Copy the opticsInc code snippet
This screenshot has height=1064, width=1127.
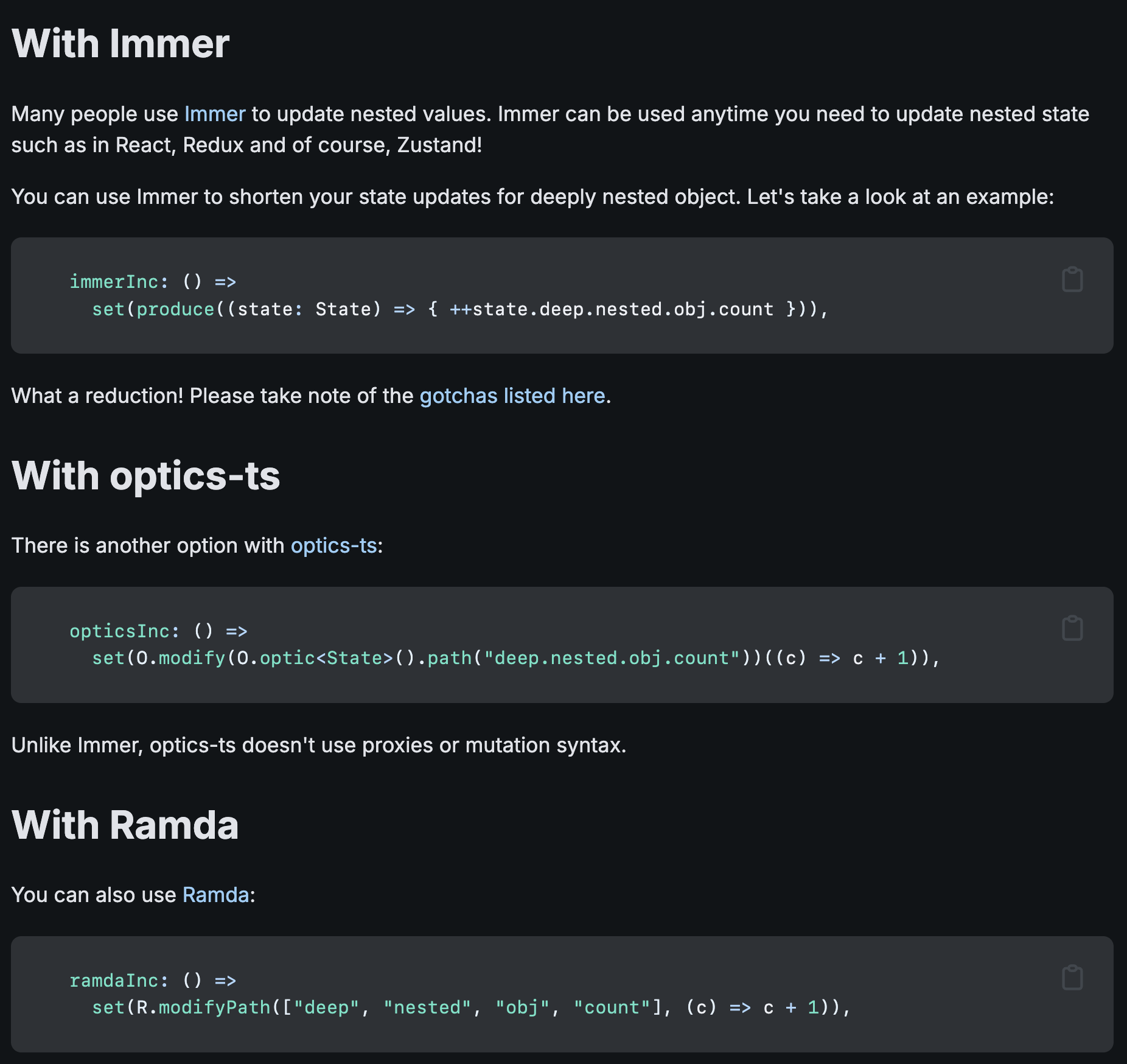(x=1072, y=628)
